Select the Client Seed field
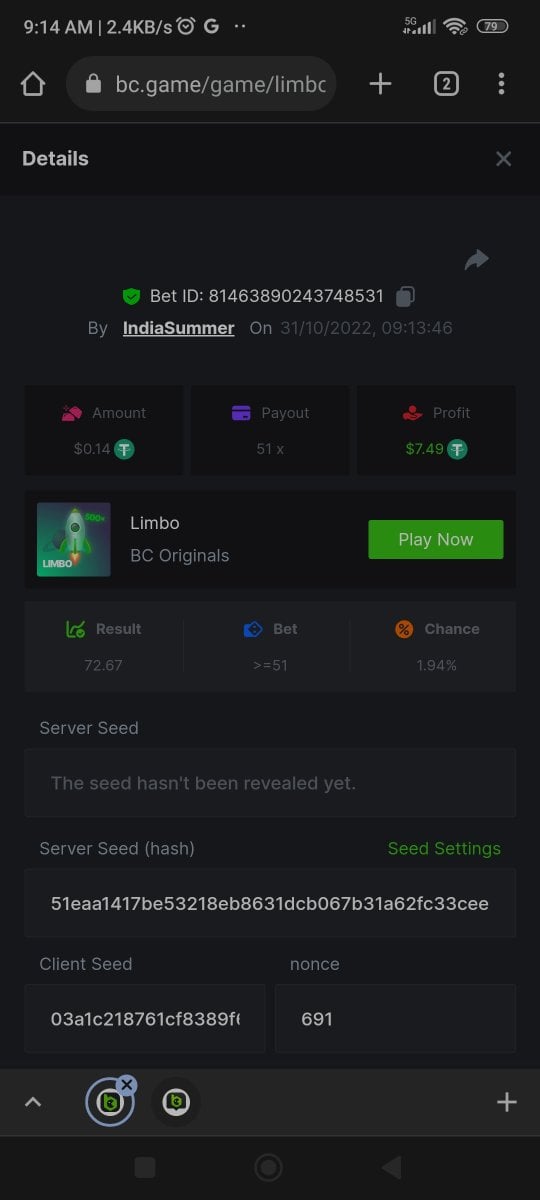Image resolution: width=540 pixels, height=1200 pixels. coord(145,1019)
